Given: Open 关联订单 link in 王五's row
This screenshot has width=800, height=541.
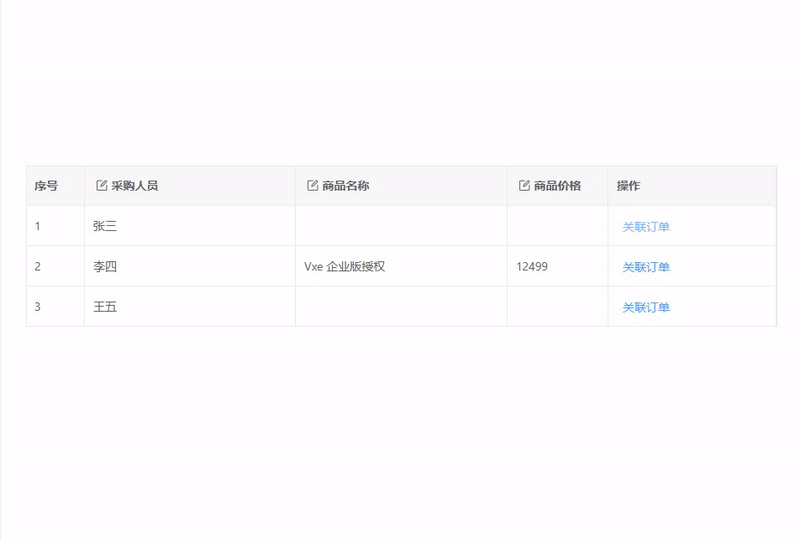Looking at the screenshot, I should (x=646, y=307).
